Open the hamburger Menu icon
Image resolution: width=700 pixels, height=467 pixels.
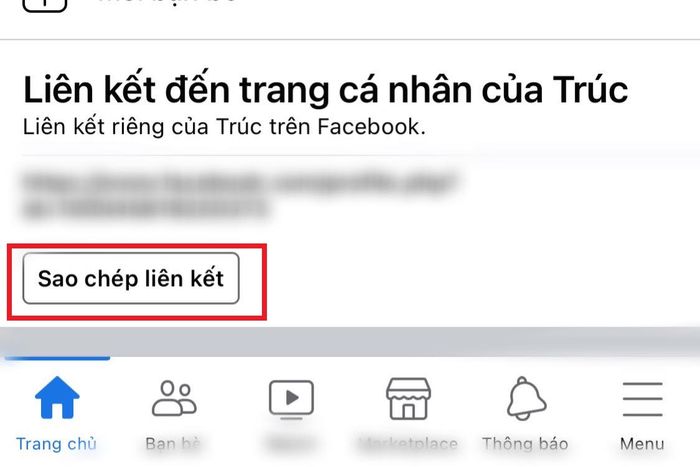(642, 399)
